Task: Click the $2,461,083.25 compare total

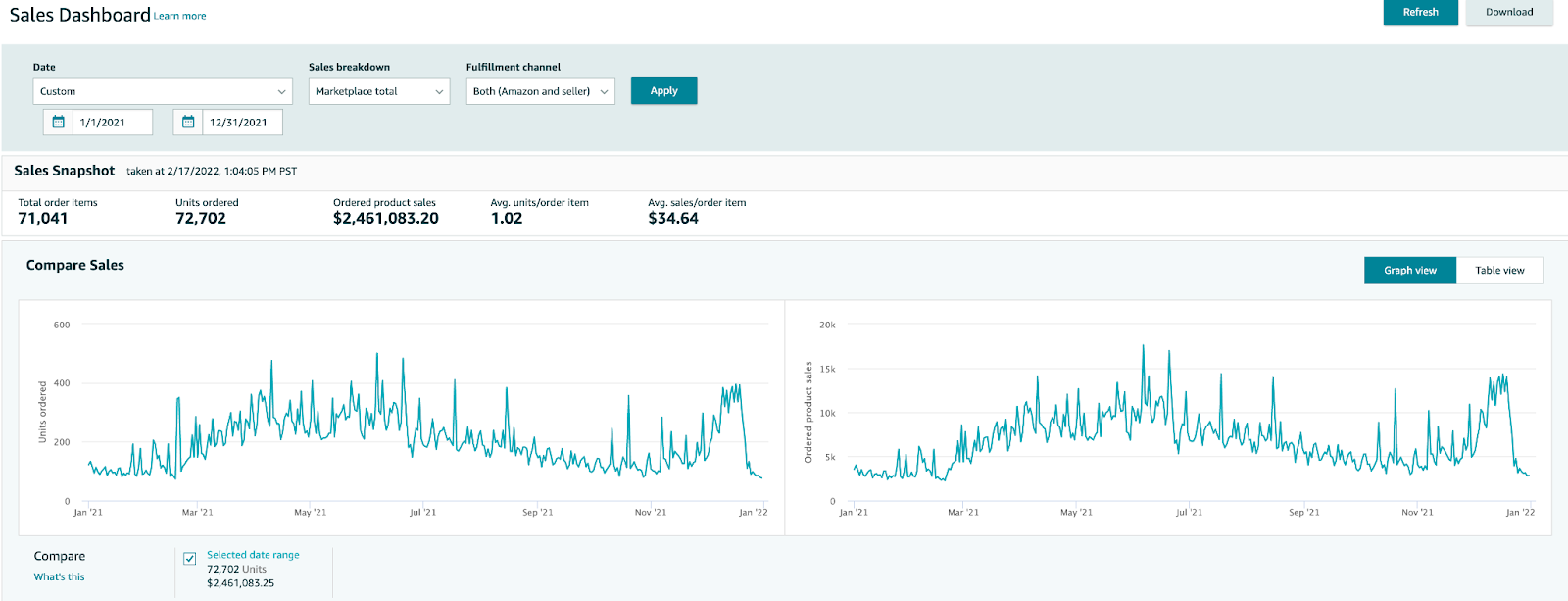Action: click(240, 583)
